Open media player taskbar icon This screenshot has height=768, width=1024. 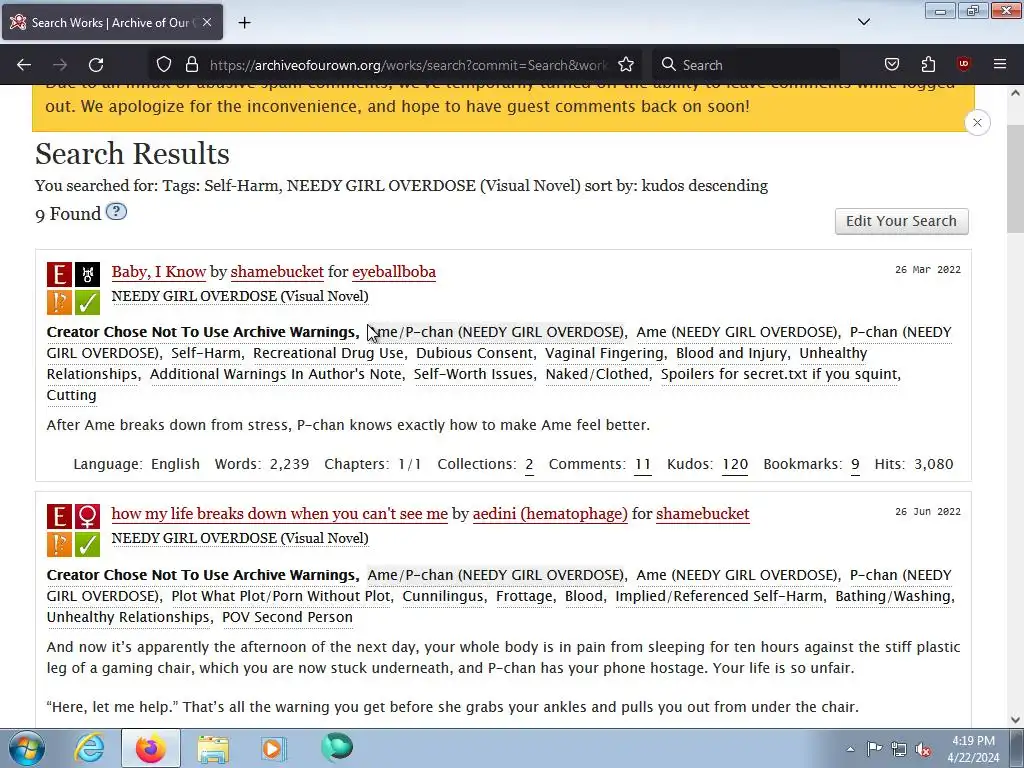tap(273, 748)
